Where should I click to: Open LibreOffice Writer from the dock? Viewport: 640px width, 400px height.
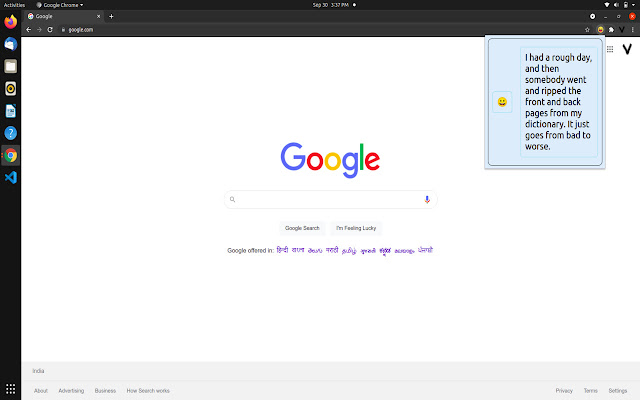tap(11, 111)
